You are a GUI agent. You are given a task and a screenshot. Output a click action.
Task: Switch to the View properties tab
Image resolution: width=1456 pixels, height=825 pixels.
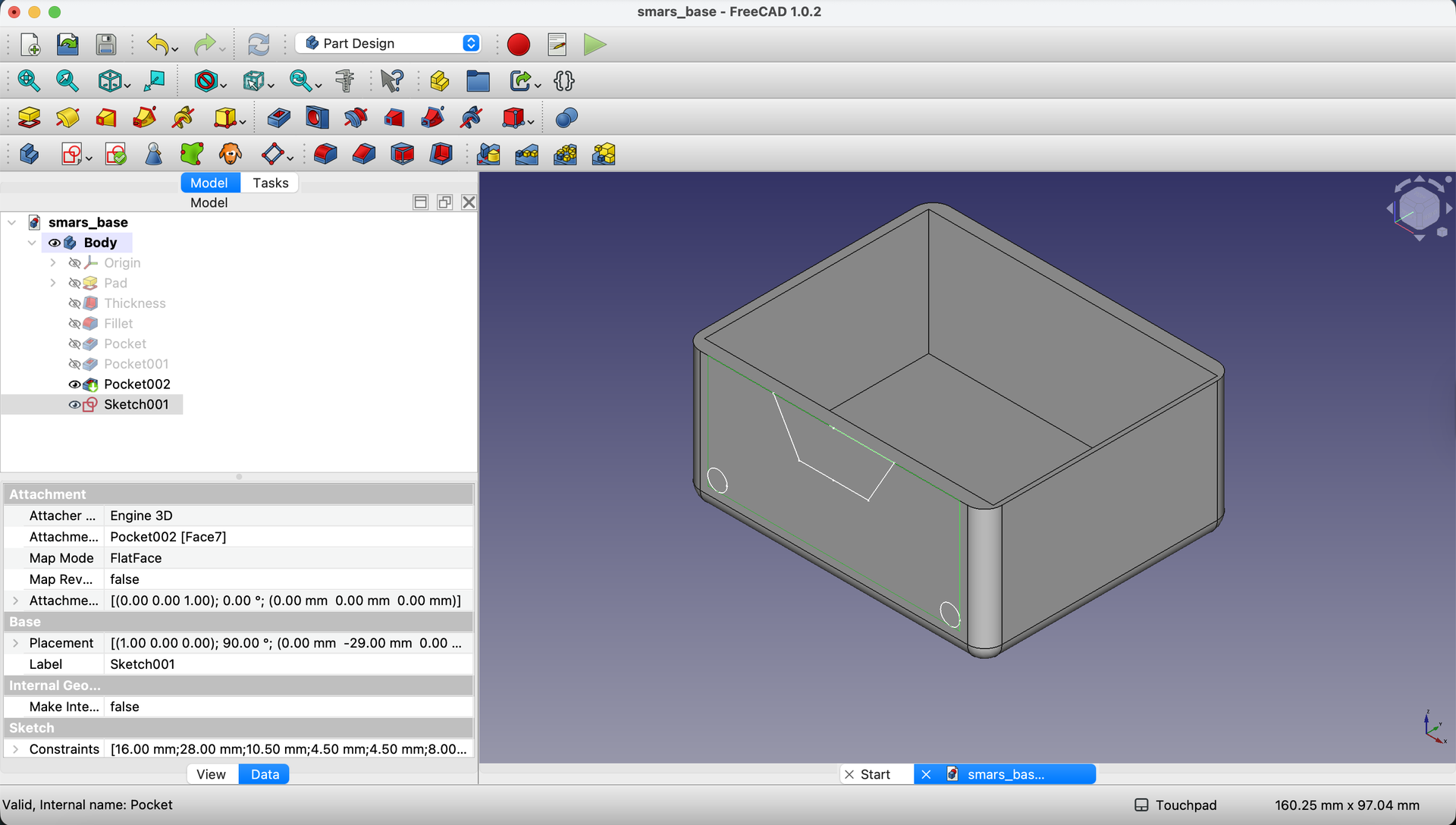tap(211, 774)
